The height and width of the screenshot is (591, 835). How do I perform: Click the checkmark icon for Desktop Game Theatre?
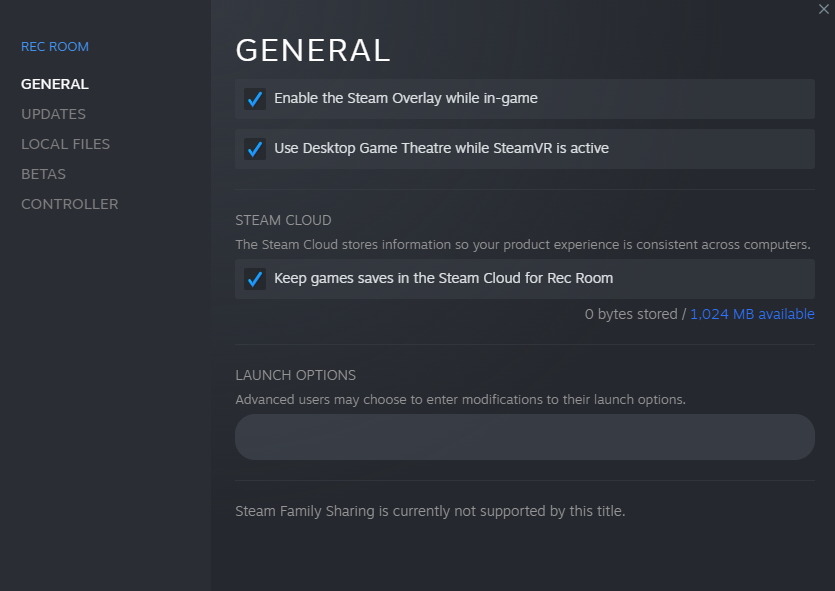(255, 148)
